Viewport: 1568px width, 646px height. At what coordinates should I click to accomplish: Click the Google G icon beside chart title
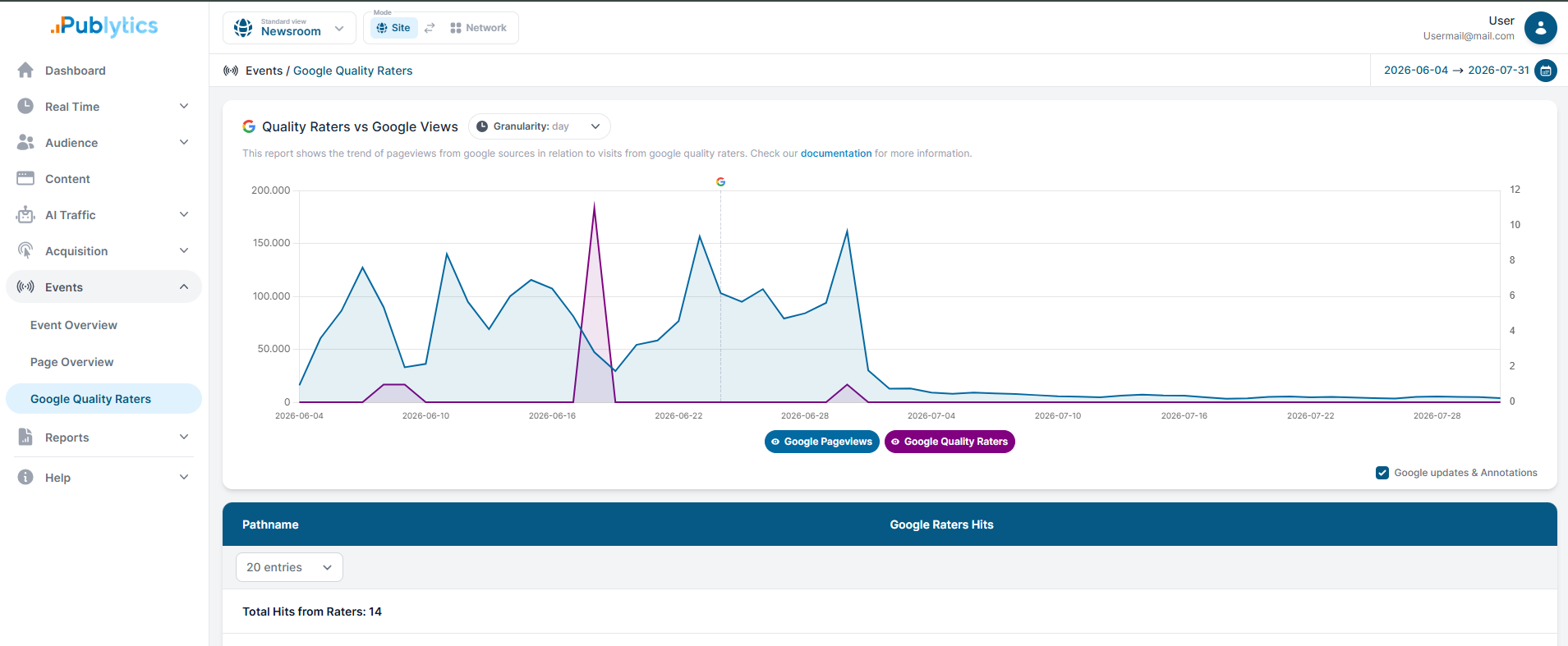tap(249, 126)
